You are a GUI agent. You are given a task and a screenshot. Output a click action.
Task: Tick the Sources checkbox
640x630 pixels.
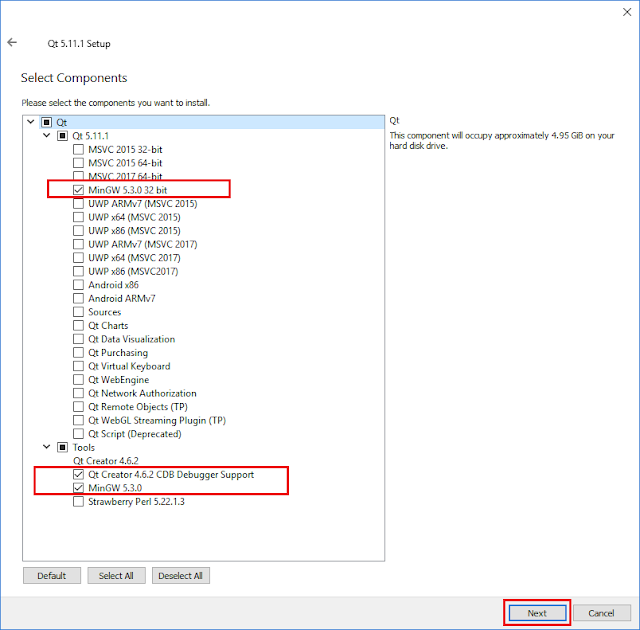(78, 312)
